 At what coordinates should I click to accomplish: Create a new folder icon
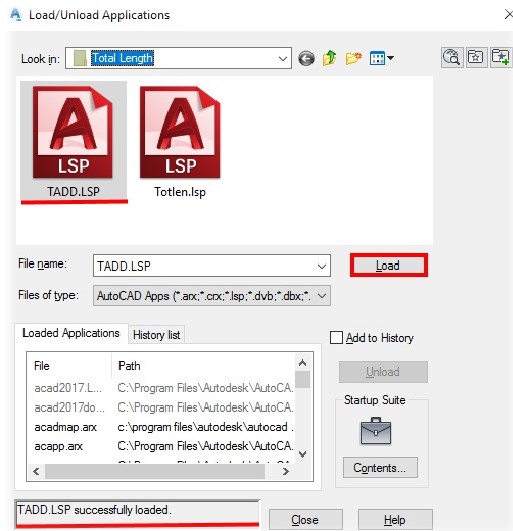click(x=354, y=58)
